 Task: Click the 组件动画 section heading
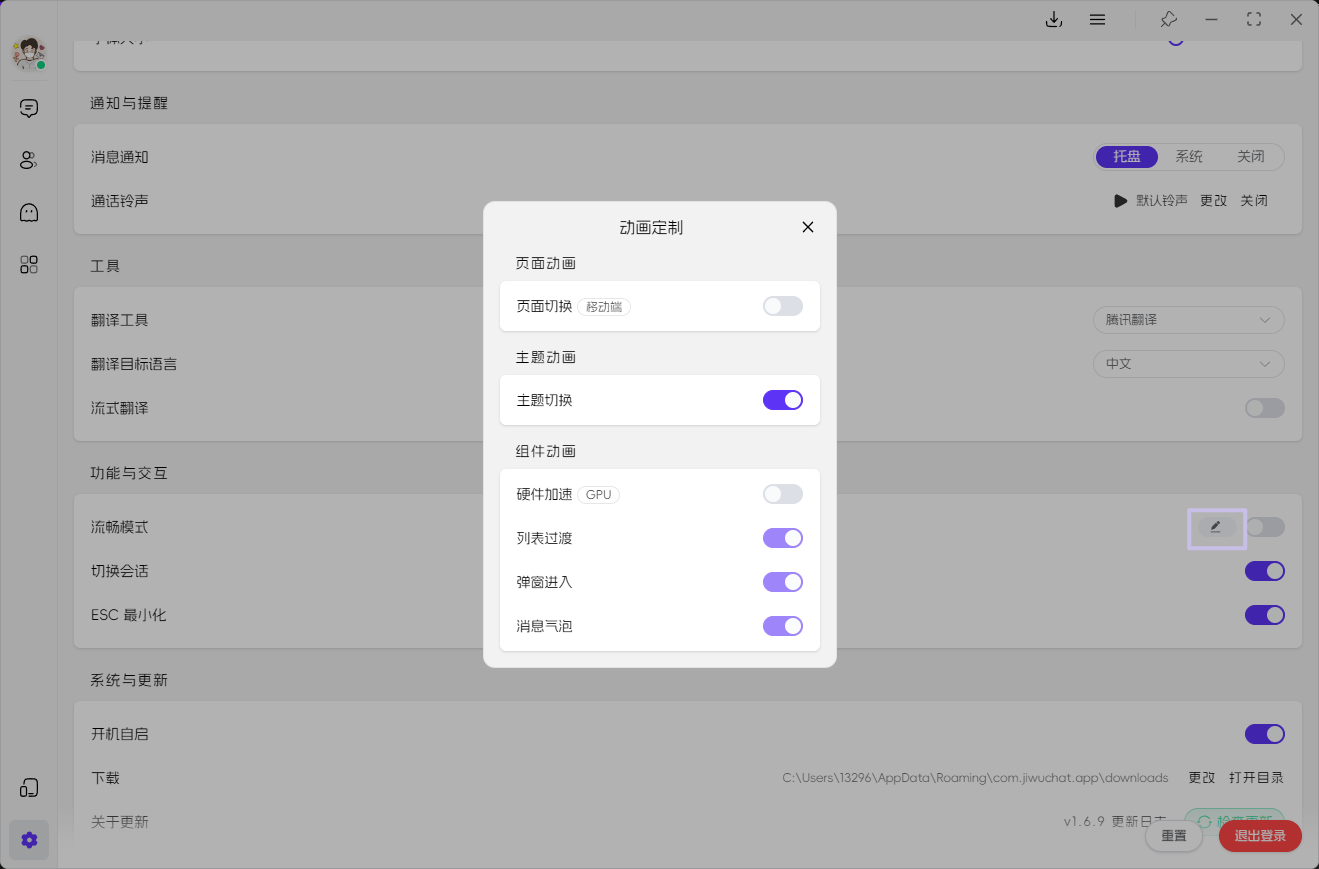(x=546, y=451)
